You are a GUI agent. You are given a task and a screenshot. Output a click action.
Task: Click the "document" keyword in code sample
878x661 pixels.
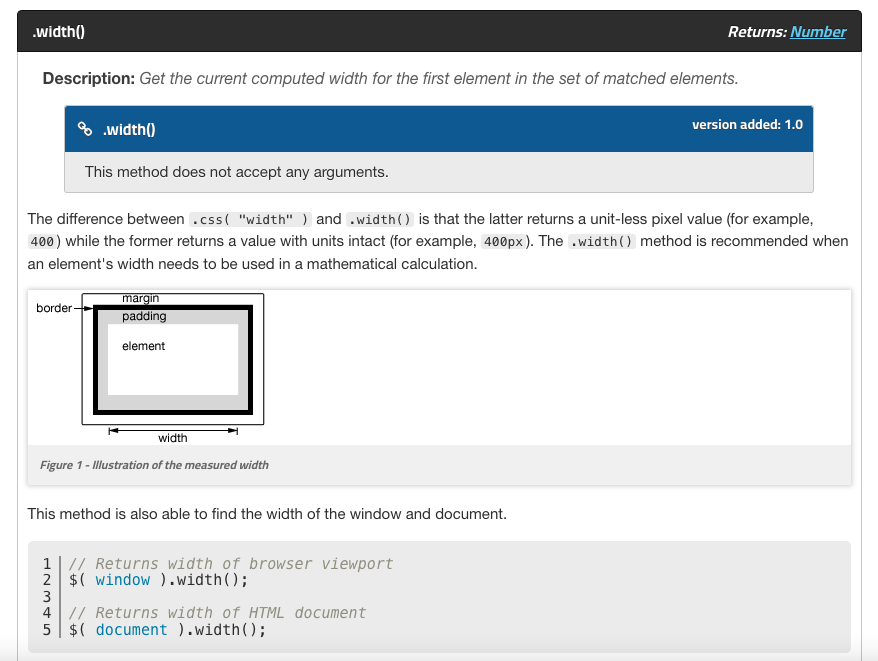[x=131, y=630]
